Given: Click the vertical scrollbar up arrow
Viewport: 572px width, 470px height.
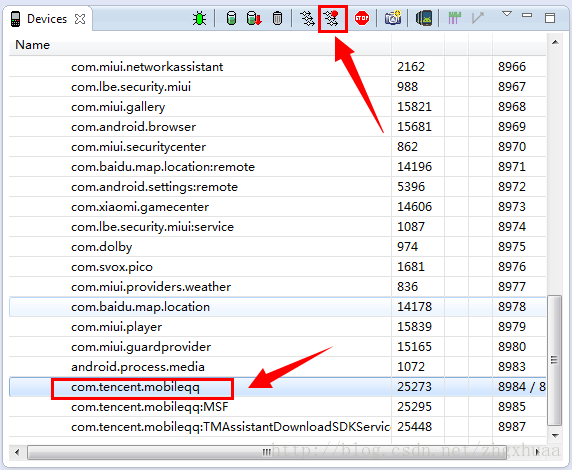Looking at the screenshot, I should click(555, 42).
